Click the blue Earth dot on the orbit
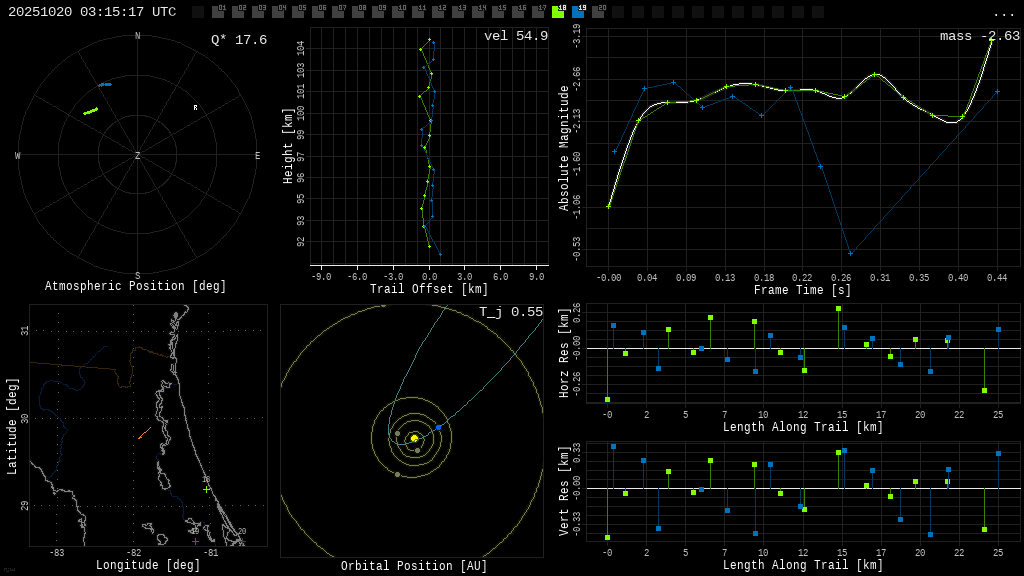1024x576 pixels. (x=438, y=427)
